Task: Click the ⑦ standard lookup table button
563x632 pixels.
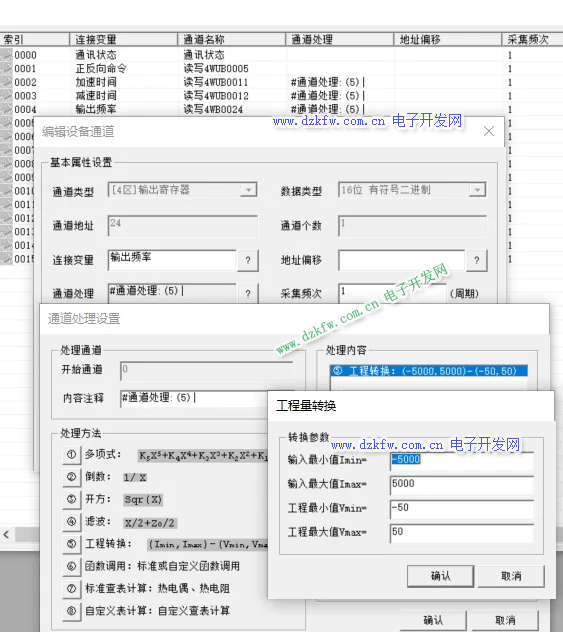Action: (72, 589)
